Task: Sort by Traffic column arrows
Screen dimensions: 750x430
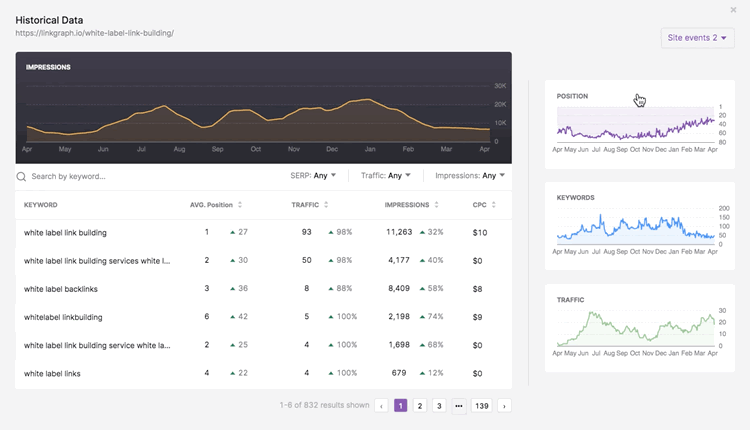Action: coord(327,205)
